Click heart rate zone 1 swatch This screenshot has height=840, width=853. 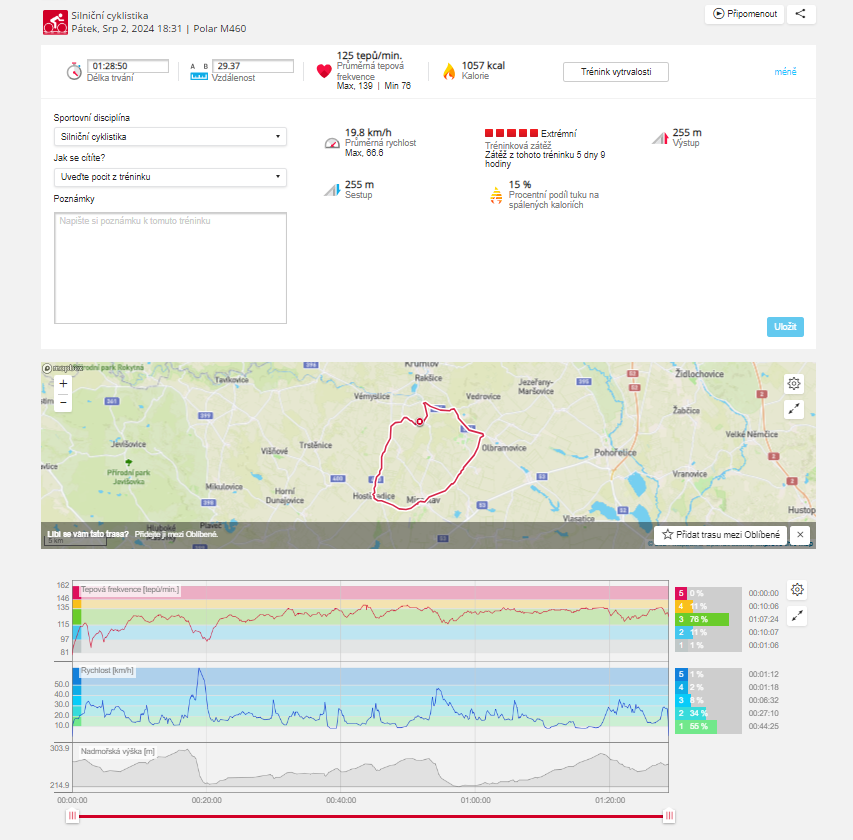coord(681,645)
